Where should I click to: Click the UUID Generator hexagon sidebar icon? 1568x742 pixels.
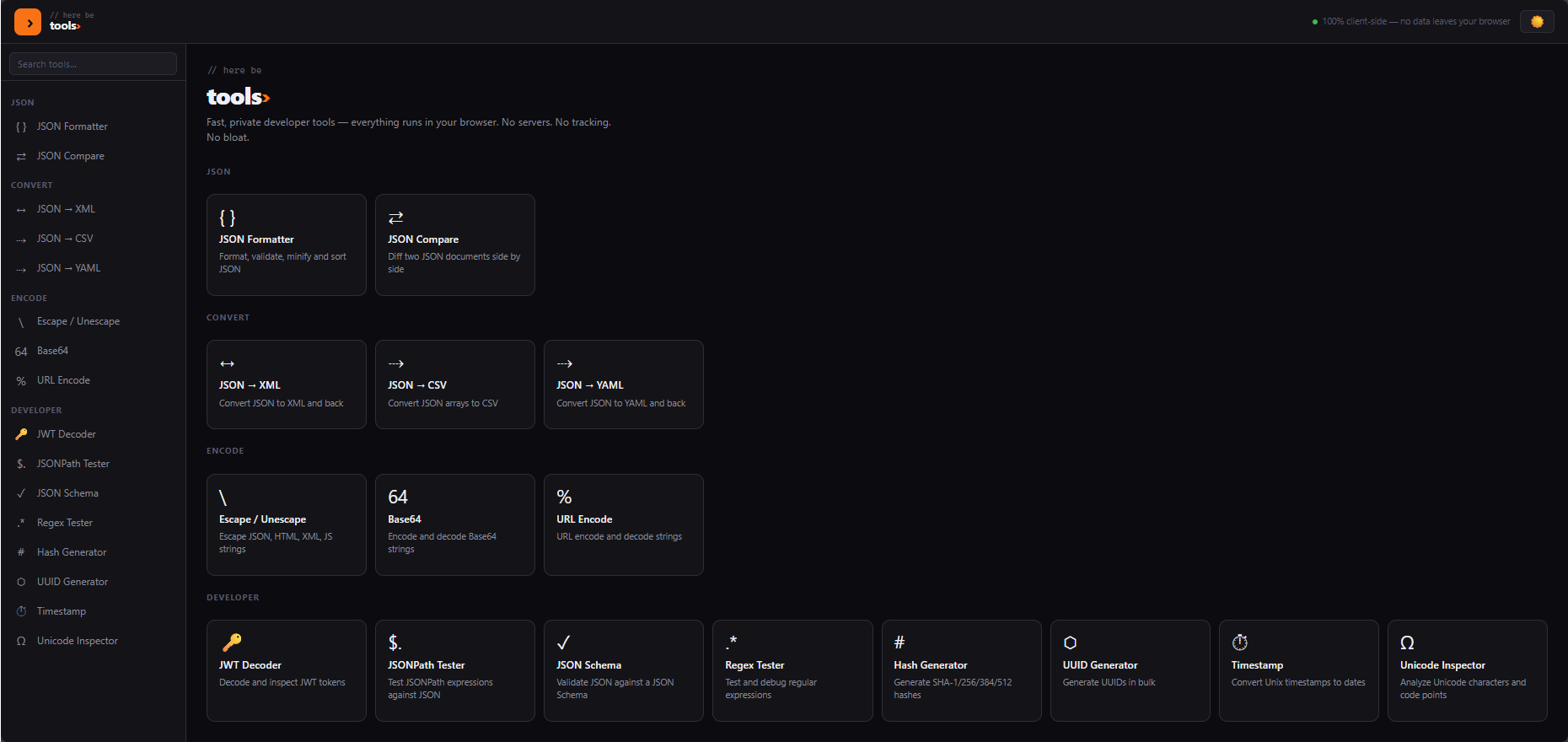click(x=21, y=582)
